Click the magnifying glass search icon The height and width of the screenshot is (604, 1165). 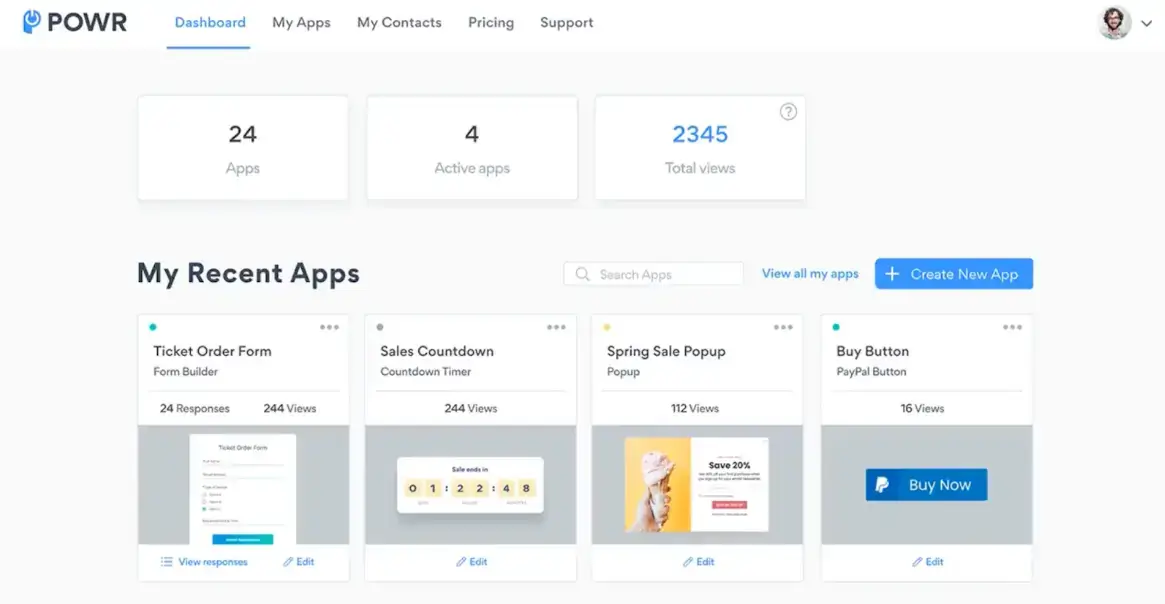(x=582, y=273)
